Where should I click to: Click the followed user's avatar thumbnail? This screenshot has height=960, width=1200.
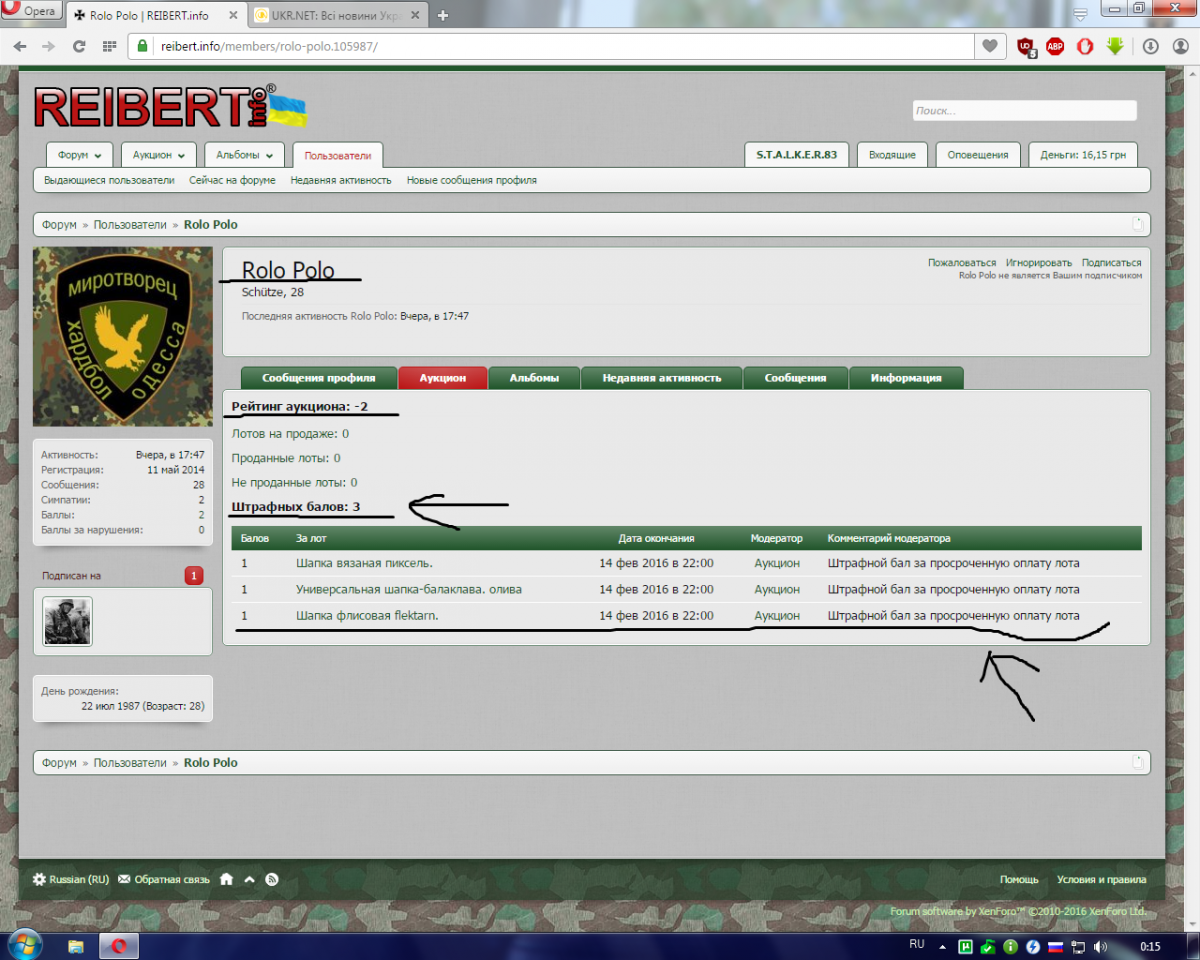pos(67,621)
